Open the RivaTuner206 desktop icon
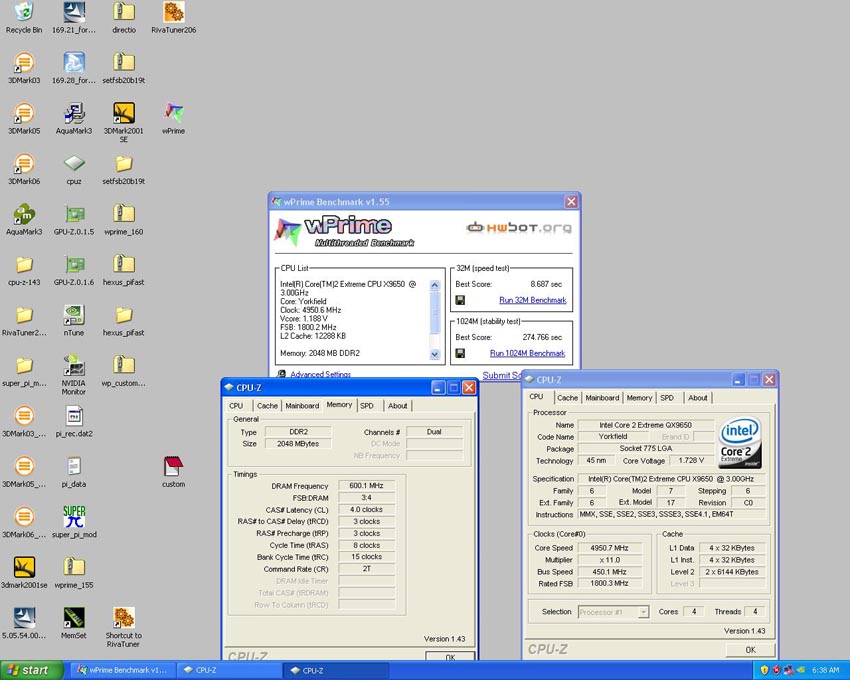The height and width of the screenshot is (680, 850). [x=173, y=13]
